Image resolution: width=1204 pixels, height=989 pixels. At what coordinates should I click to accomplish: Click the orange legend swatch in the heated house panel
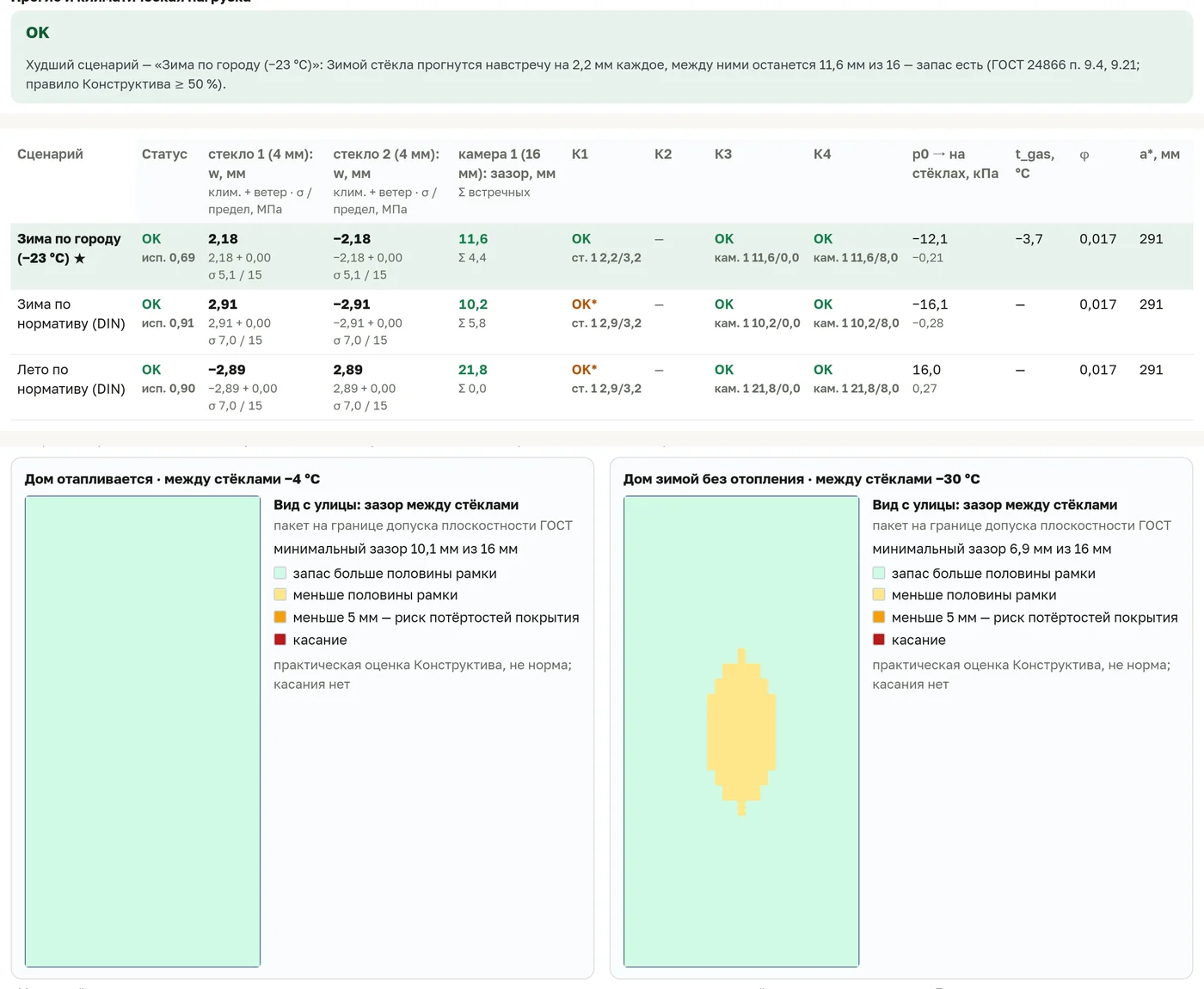point(280,617)
